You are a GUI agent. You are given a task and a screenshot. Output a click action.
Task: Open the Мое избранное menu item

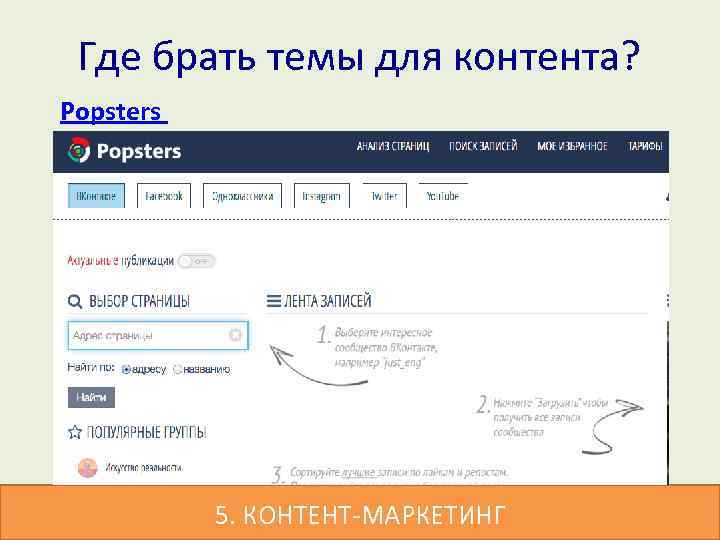572,146
